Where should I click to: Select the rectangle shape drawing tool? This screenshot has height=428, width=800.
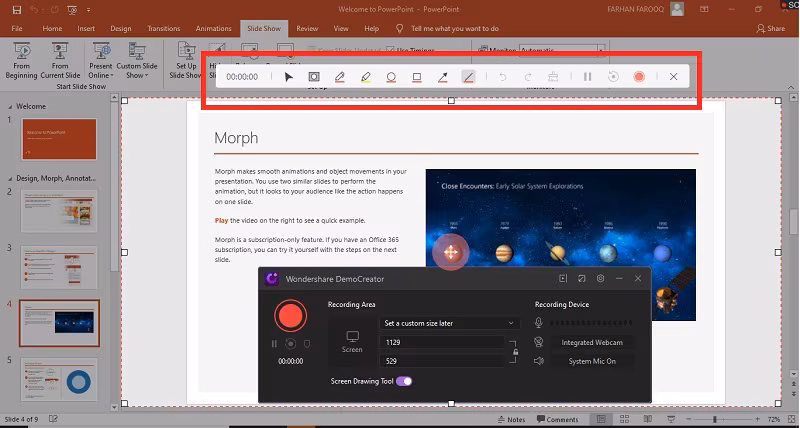[x=417, y=77]
